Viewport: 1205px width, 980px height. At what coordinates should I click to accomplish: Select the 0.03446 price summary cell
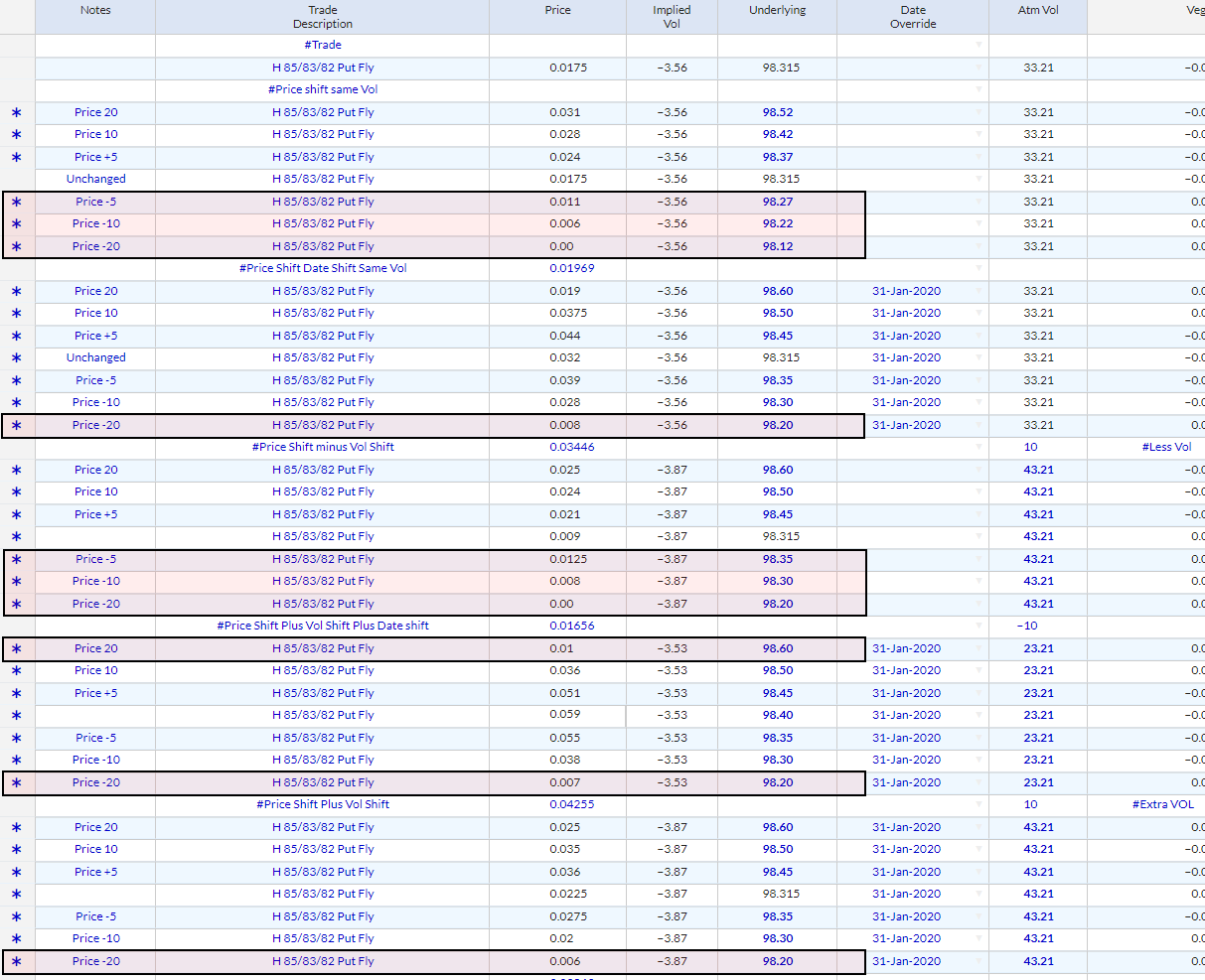tap(558, 448)
